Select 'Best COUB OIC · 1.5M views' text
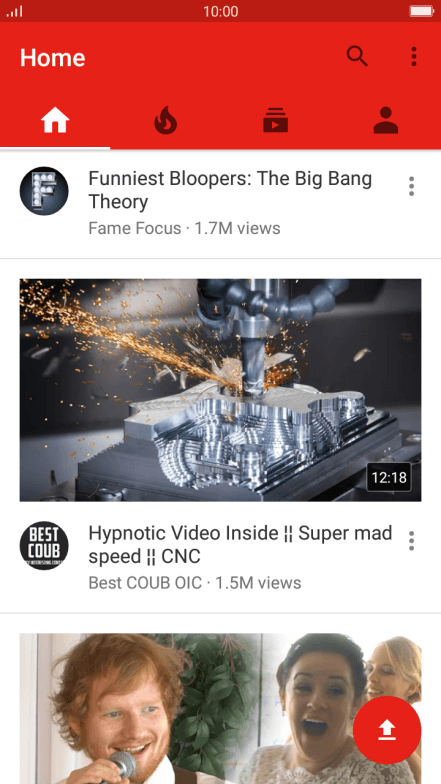 point(195,583)
